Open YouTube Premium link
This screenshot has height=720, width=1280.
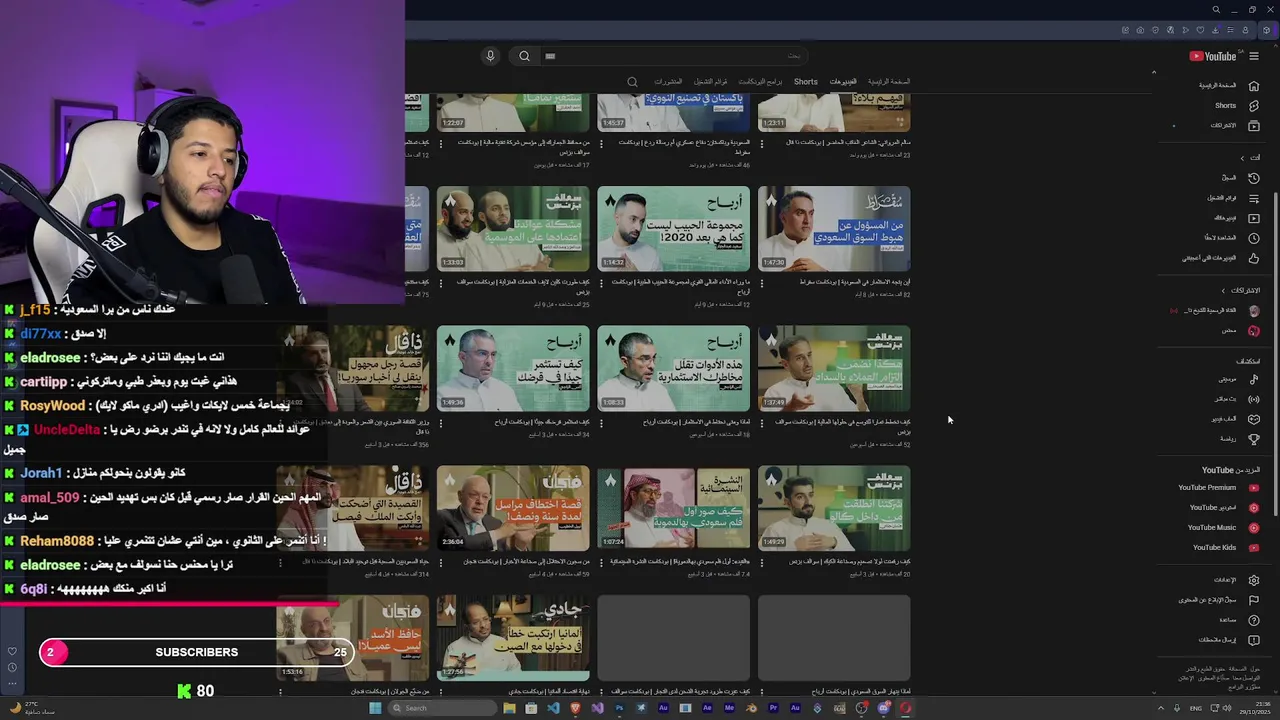tap(1218, 488)
